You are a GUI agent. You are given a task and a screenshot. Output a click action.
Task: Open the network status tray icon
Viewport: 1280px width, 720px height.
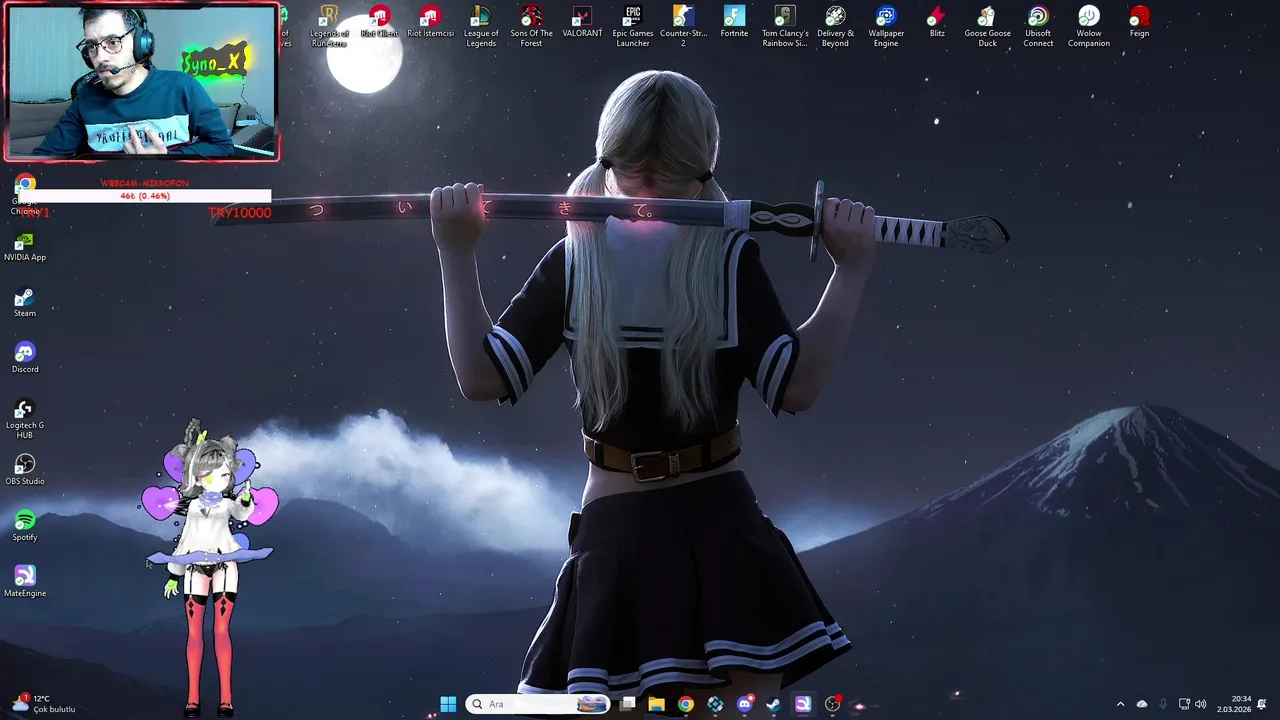(1184, 704)
